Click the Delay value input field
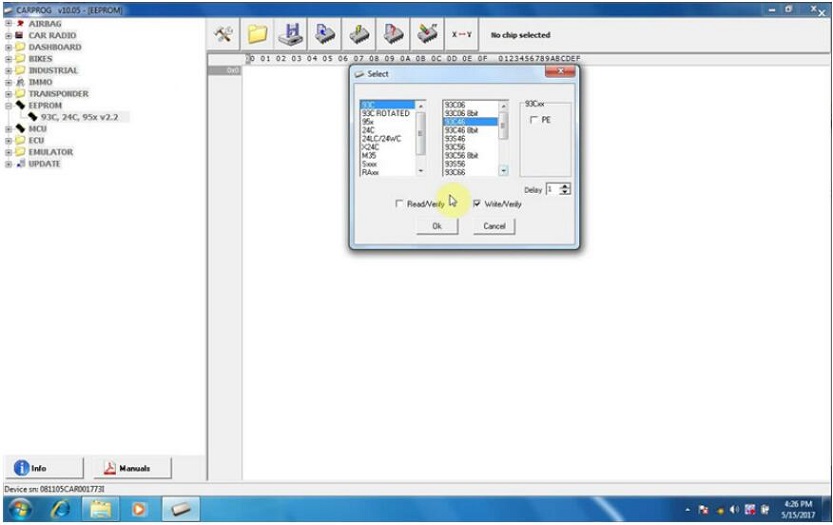 click(x=554, y=189)
